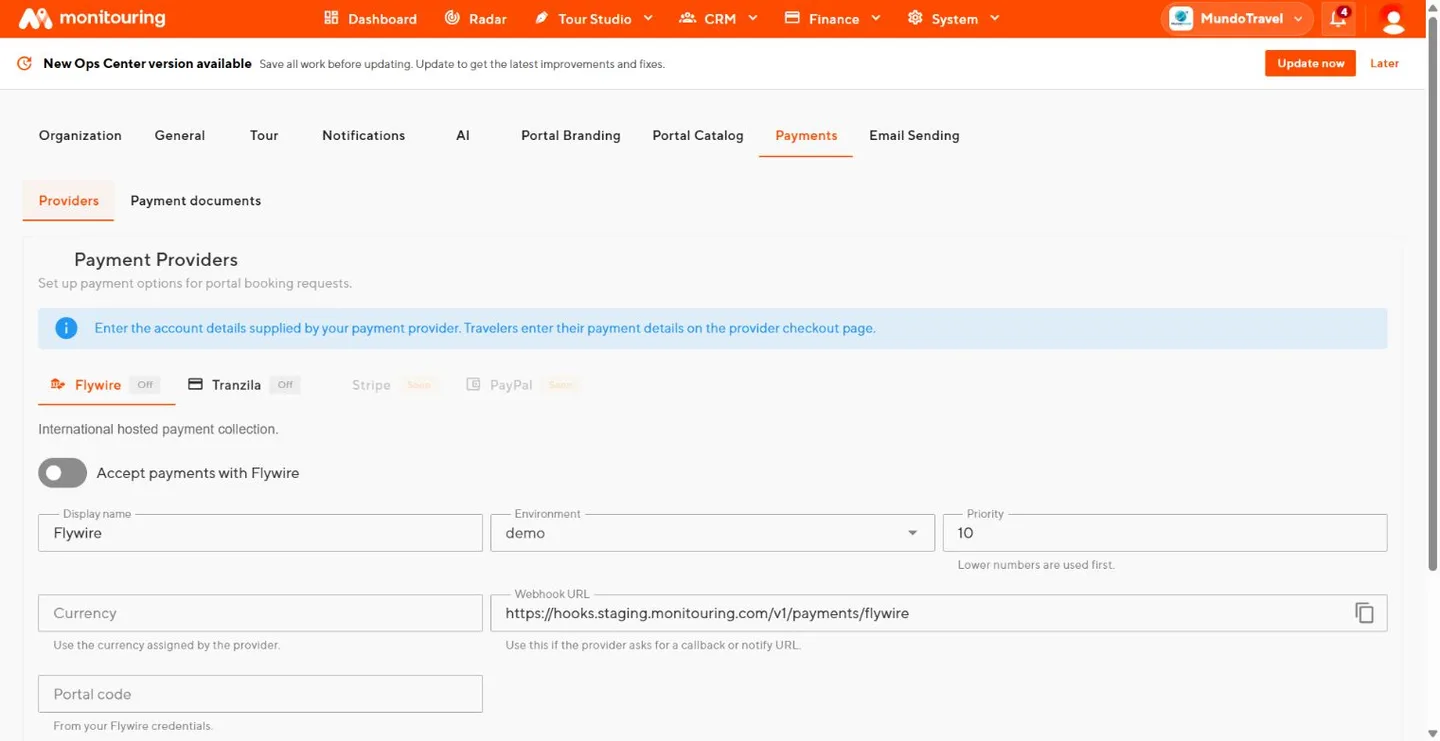Click the Display name field
1440x741 pixels.
[x=260, y=533]
